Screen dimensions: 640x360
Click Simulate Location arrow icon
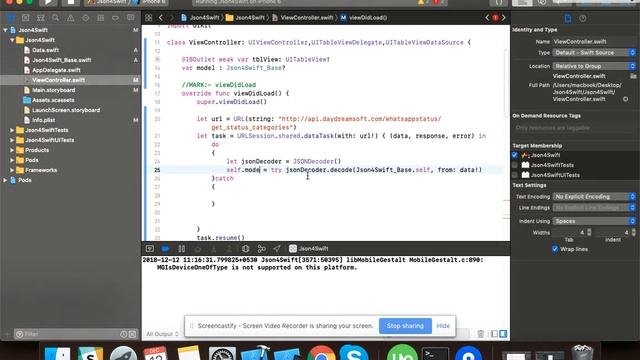tap(277, 249)
